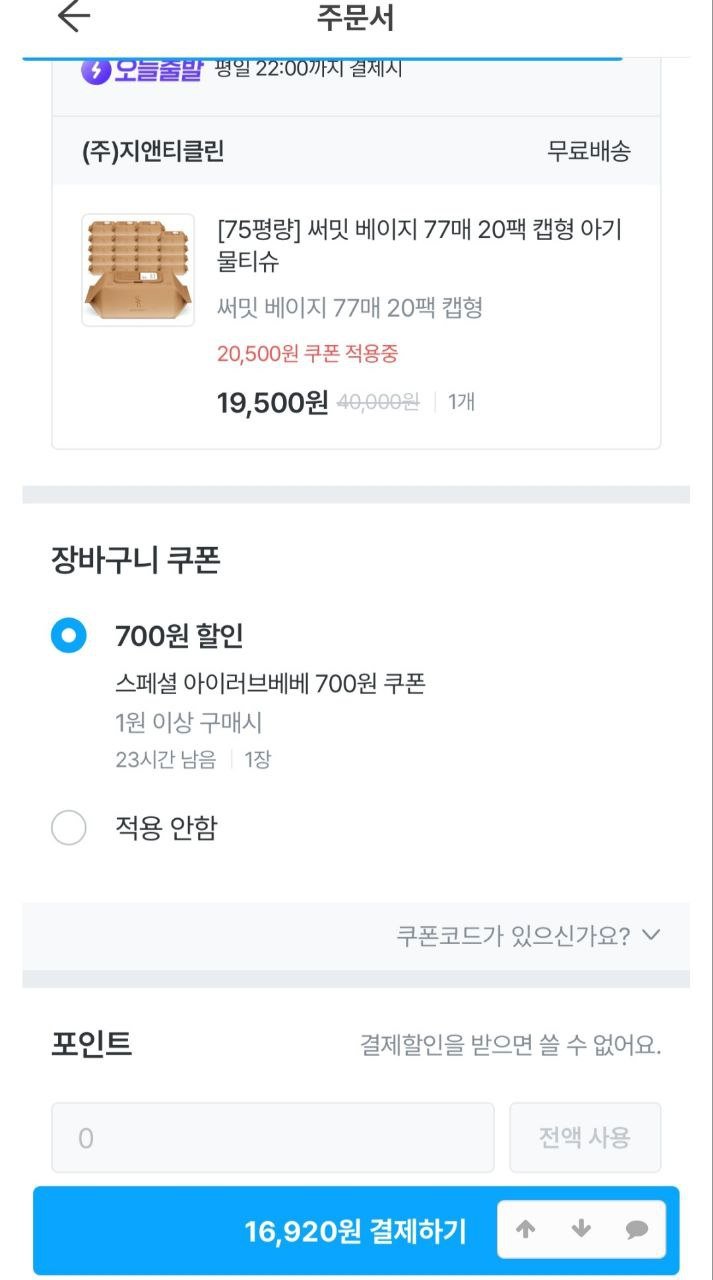Click the down arrow on floating toolbar
Image resolution: width=713 pixels, height=1280 pixels.
pos(581,1230)
